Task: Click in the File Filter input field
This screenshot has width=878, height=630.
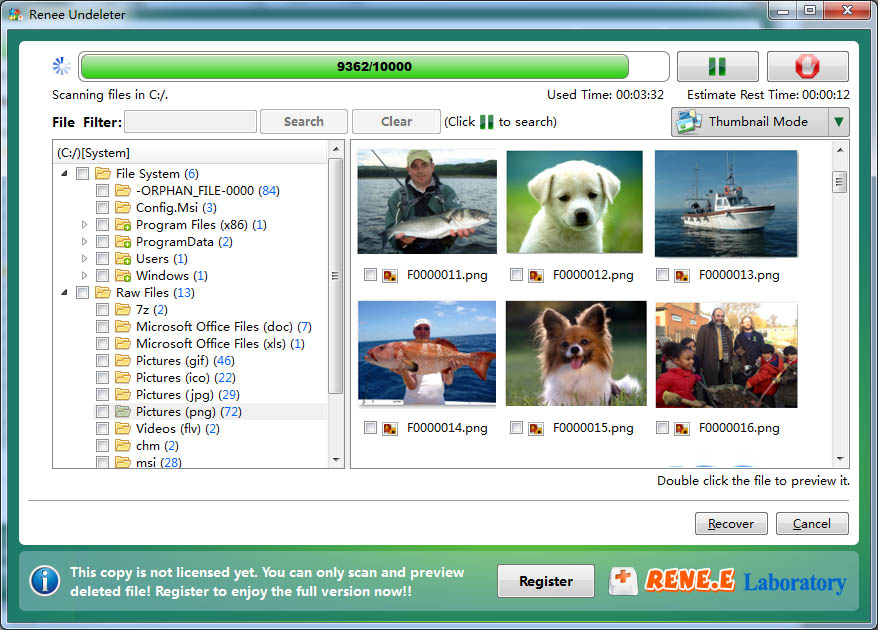Action: click(190, 122)
